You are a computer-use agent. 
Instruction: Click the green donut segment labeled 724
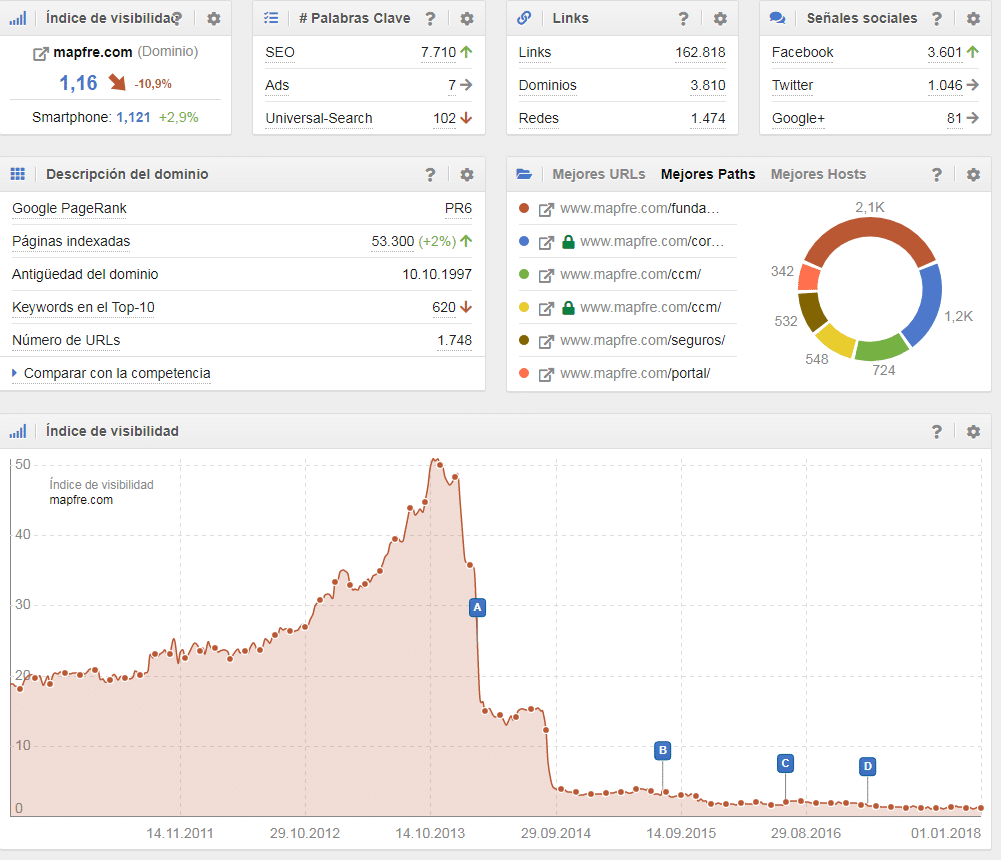point(881,349)
